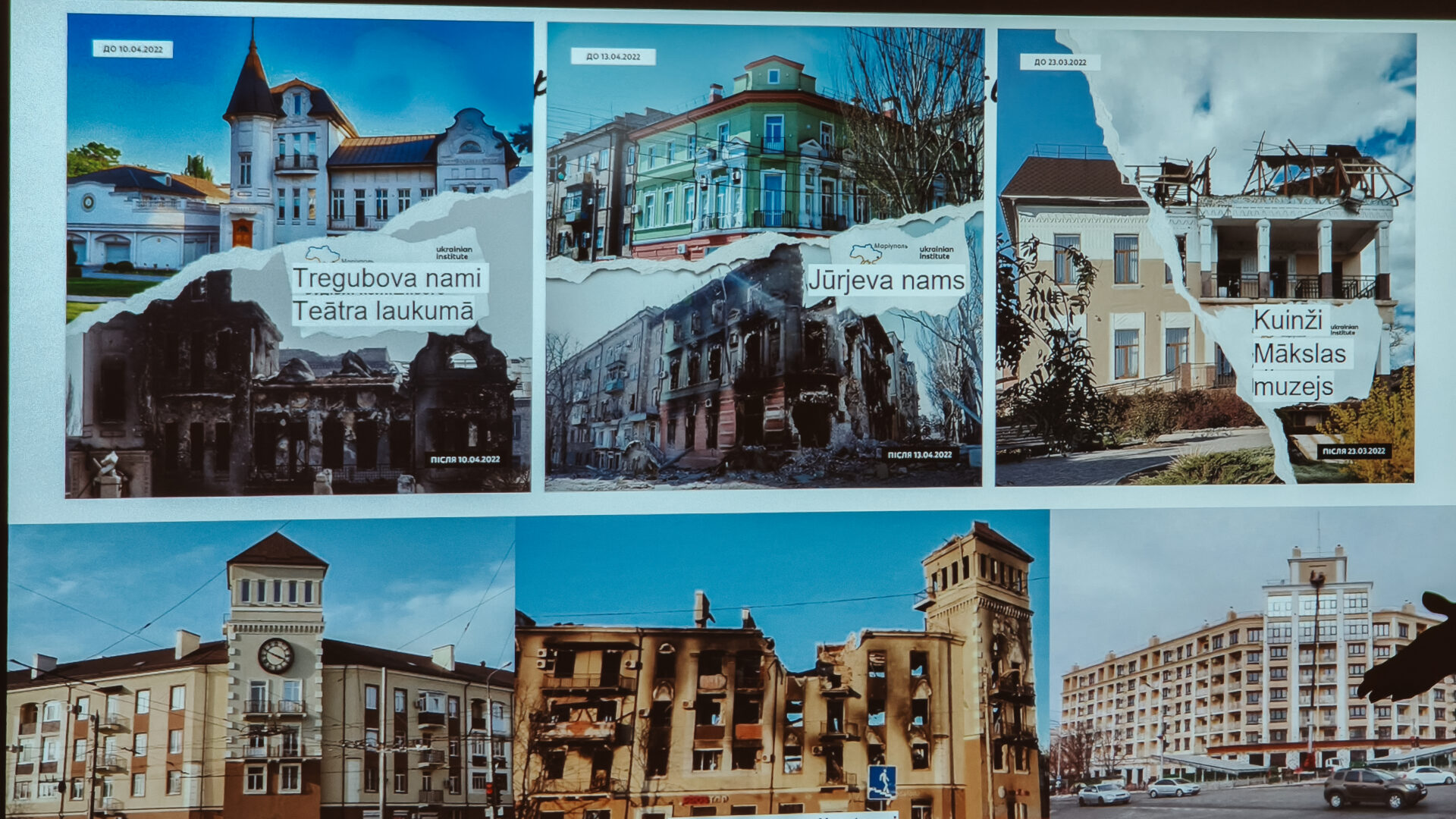Click the Kuinži Mākslas muzejs caption

coord(1299,353)
